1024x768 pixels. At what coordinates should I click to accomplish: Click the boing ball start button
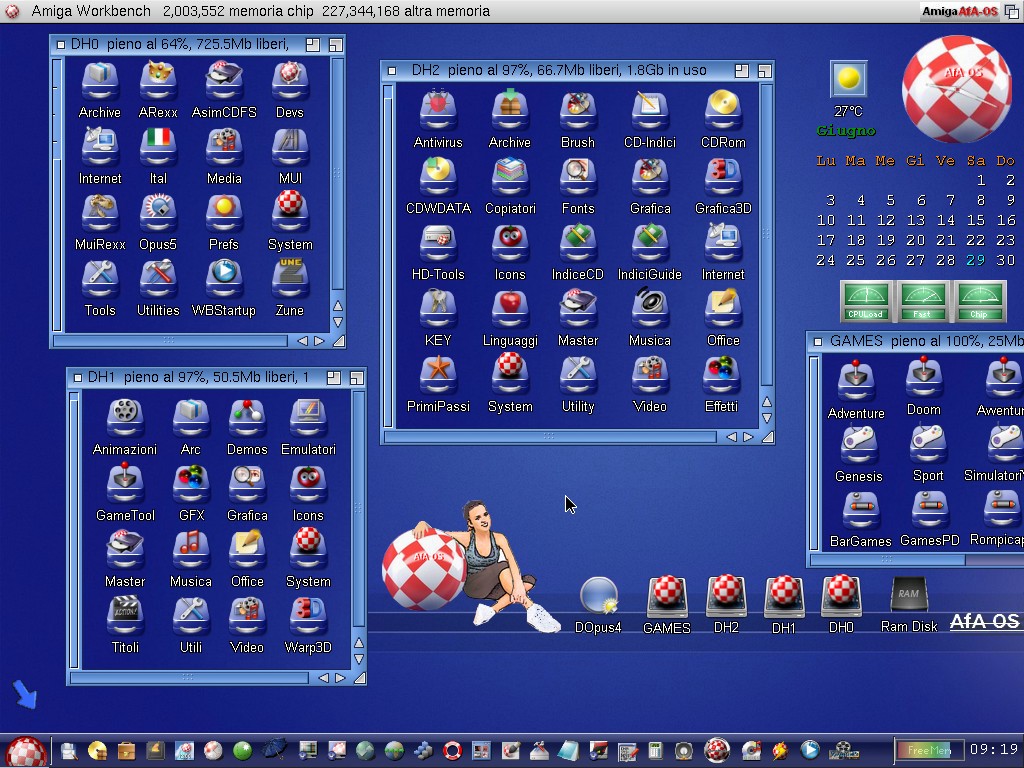[26, 751]
